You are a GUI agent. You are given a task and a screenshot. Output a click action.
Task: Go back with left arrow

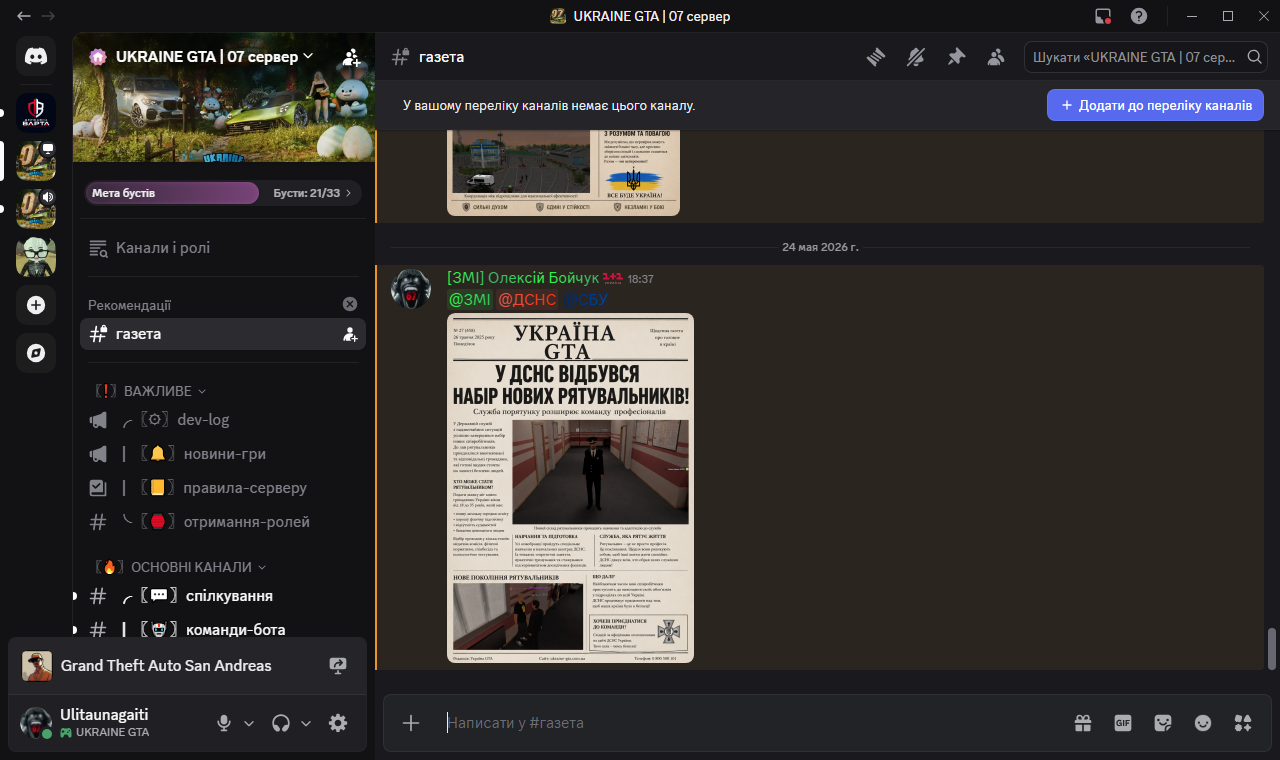point(24,16)
